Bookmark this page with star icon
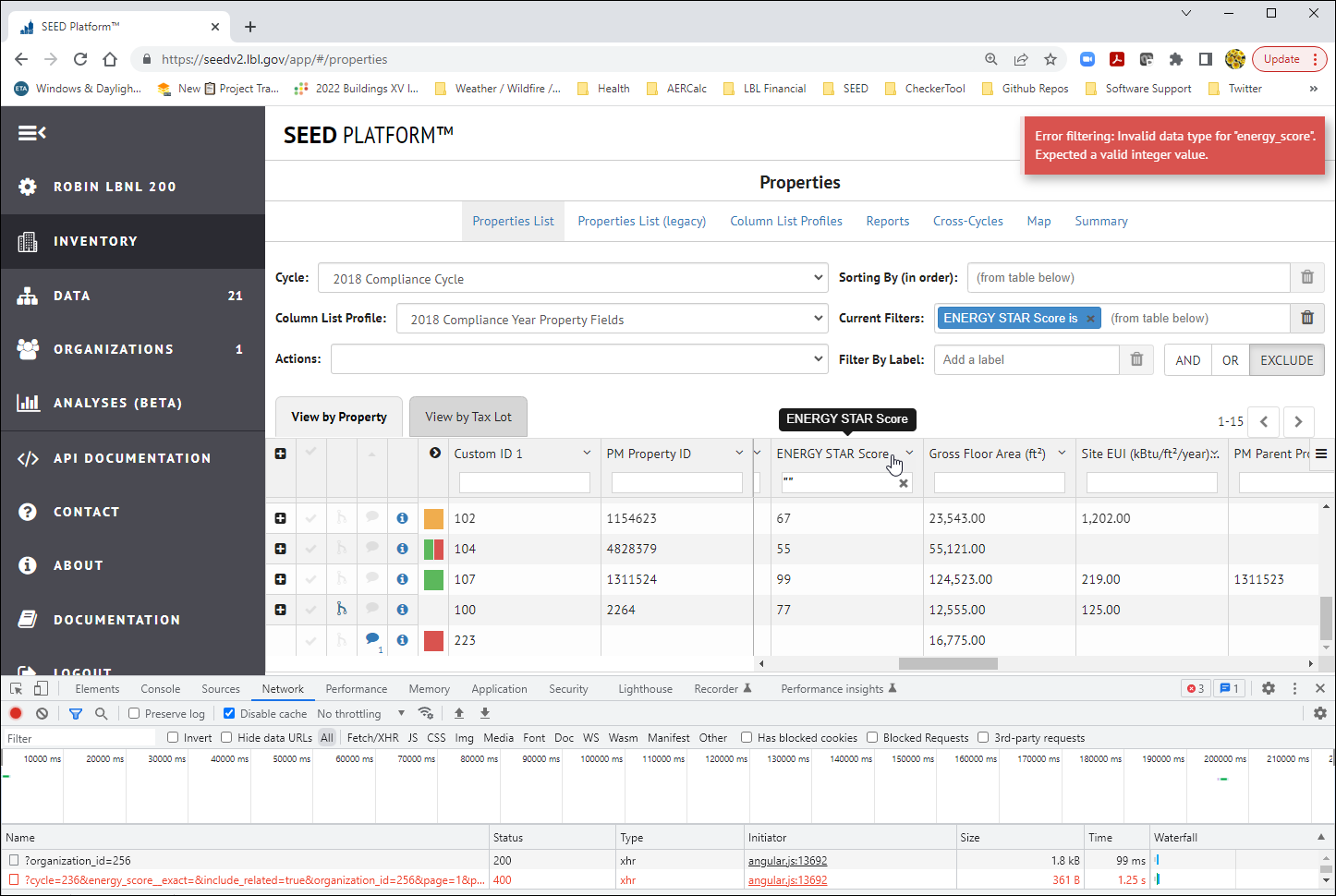The width and height of the screenshot is (1336, 896). point(1051,59)
